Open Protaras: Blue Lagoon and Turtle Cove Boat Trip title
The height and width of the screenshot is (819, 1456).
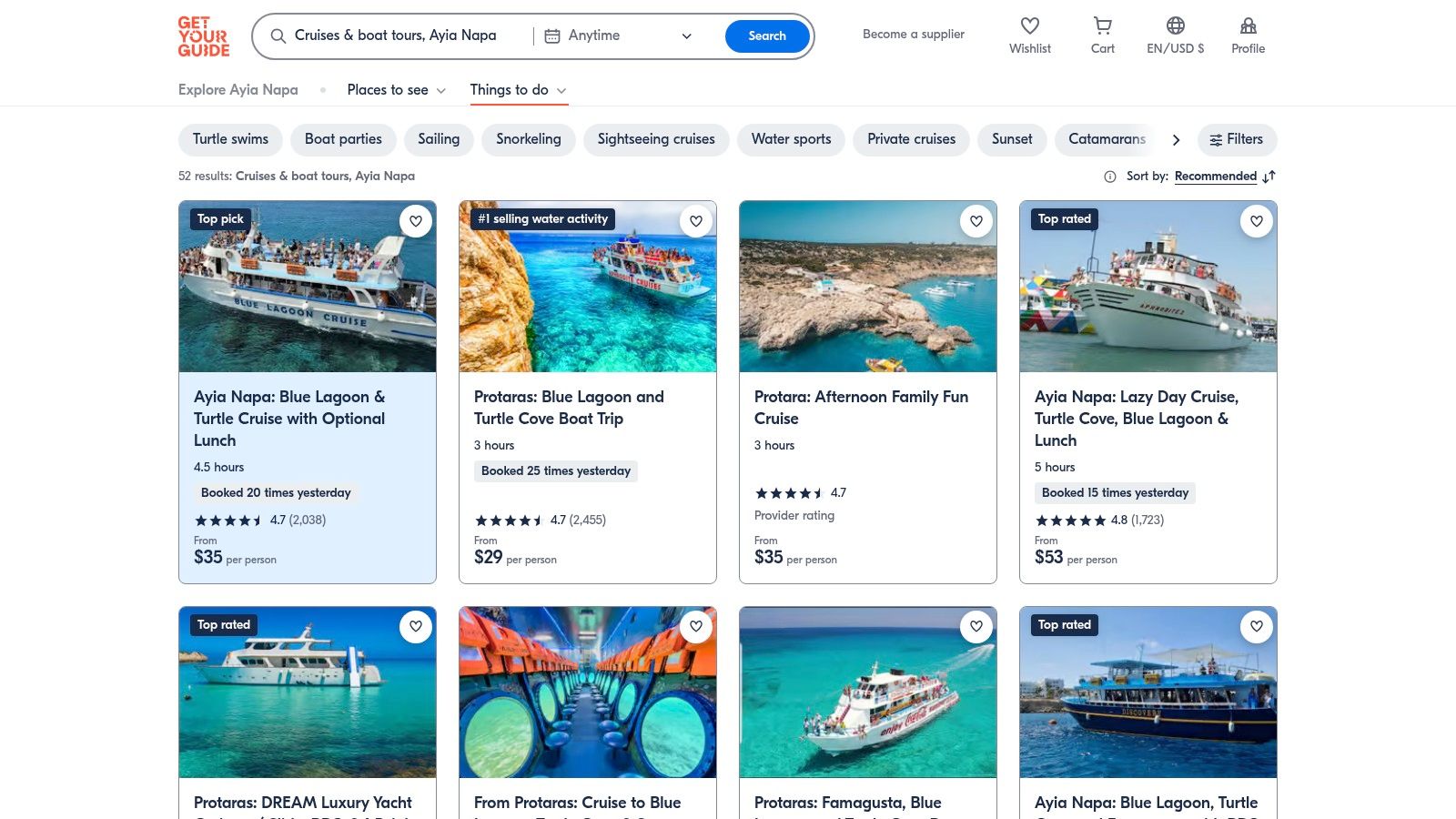(x=569, y=408)
